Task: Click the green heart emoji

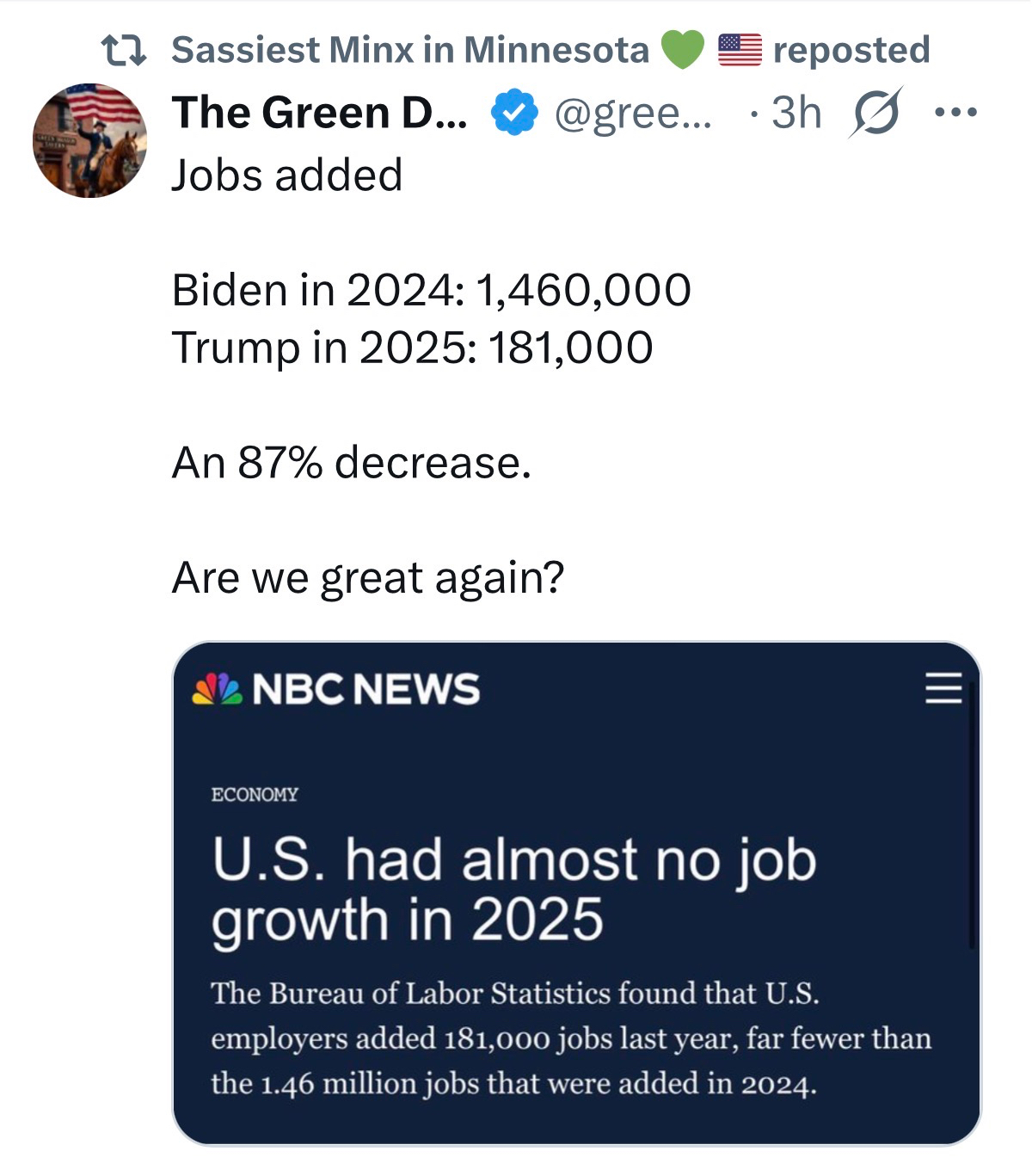Action: point(682,50)
